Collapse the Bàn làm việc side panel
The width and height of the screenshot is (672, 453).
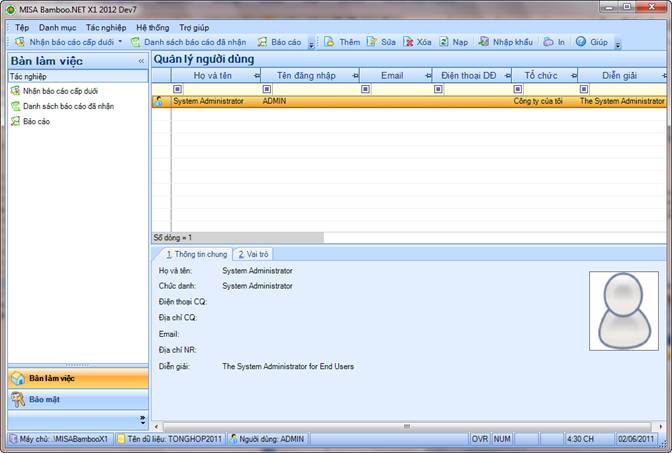(x=141, y=61)
